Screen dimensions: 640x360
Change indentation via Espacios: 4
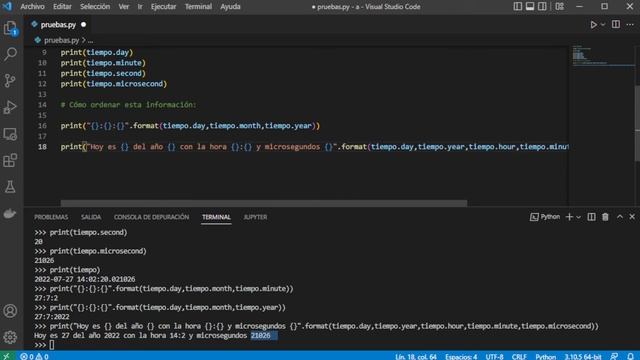pyautogui.click(x=461, y=356)
